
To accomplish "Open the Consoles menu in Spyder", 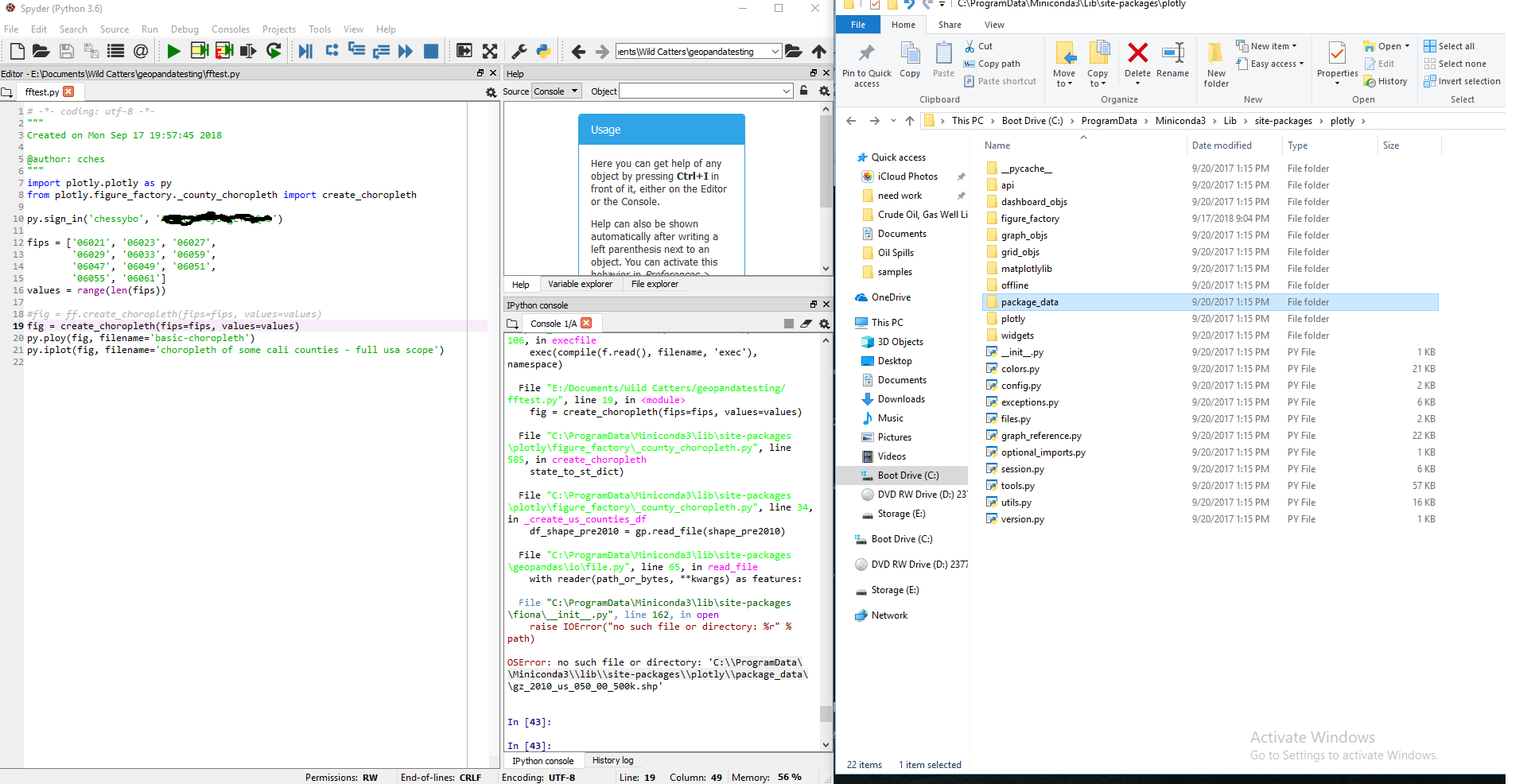I will 231,29.
